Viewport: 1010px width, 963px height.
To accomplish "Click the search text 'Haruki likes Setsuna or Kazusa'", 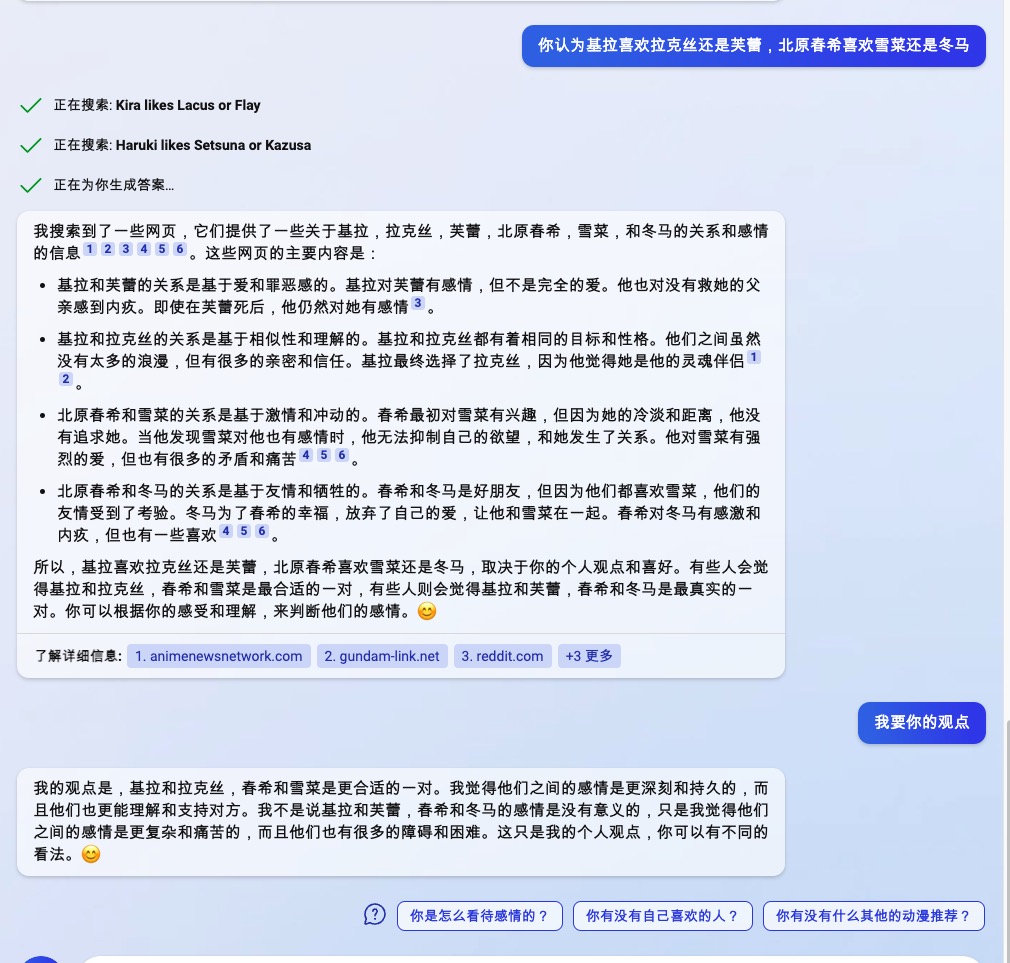I will click(x=213, y=146).
